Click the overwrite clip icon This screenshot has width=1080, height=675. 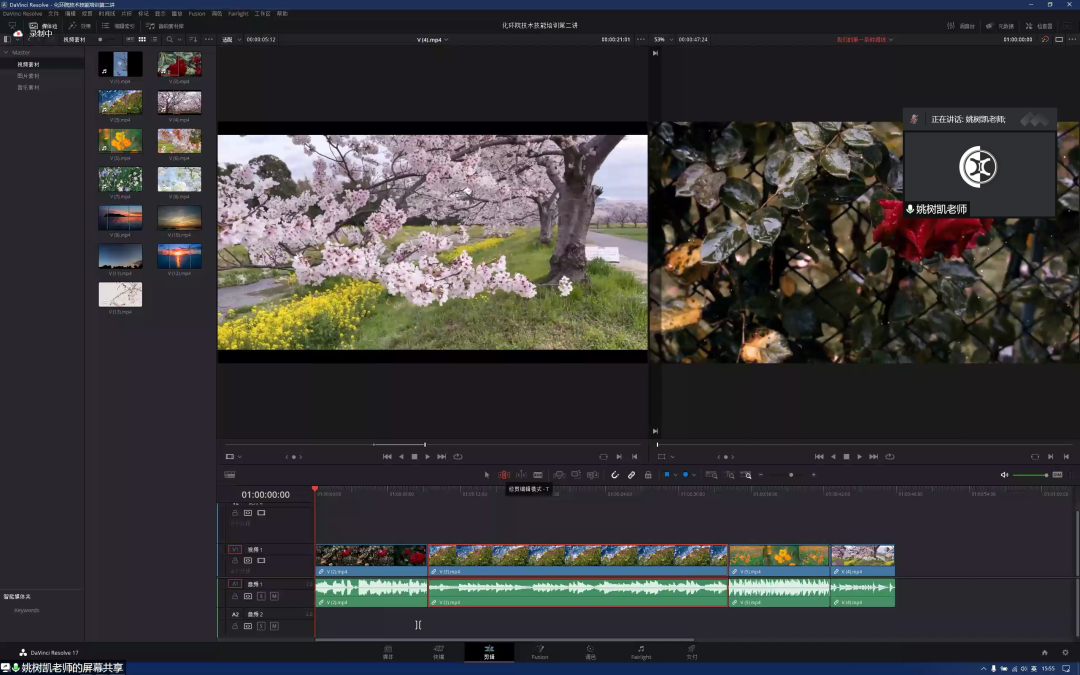tap(576, 475)
